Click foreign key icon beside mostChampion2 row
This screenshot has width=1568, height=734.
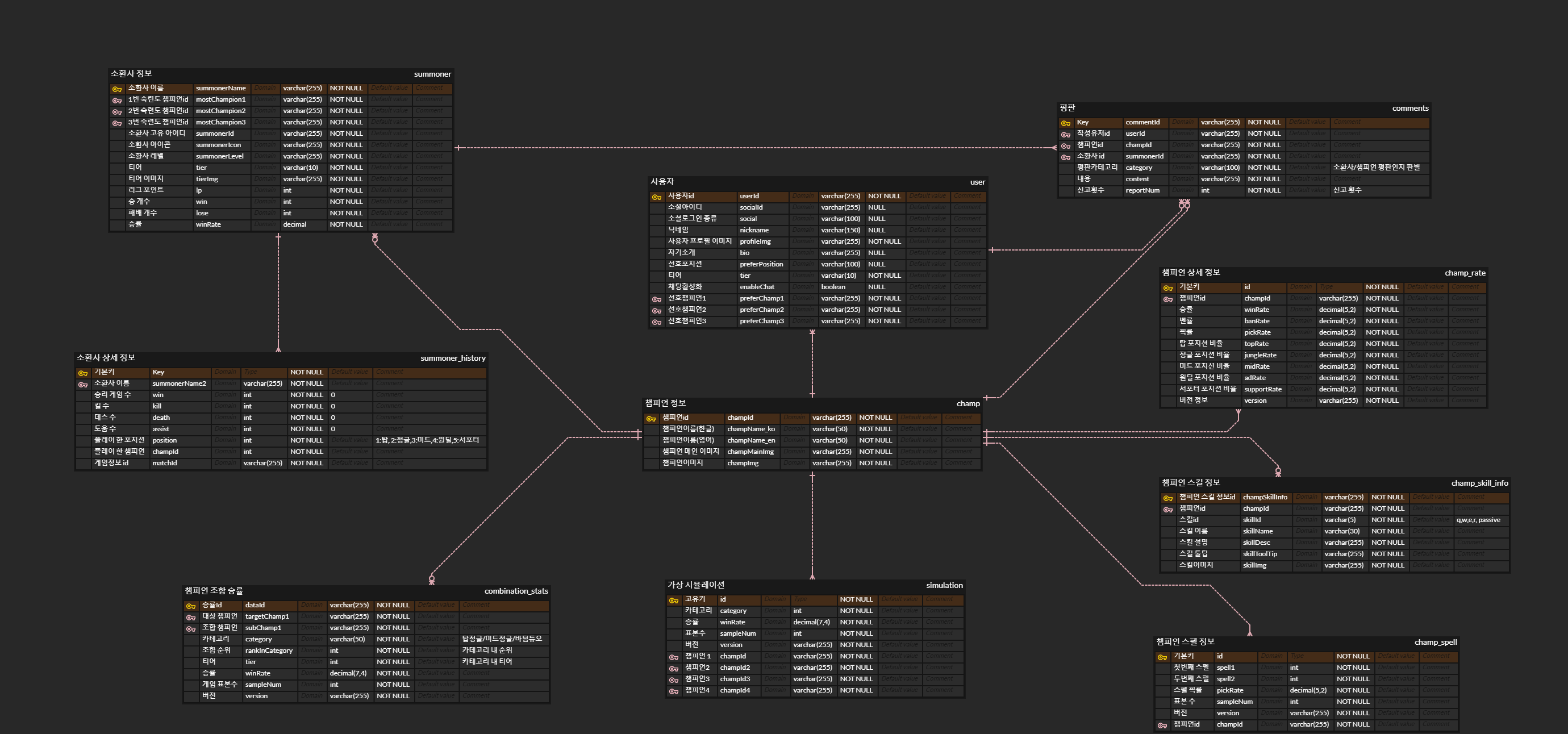tap(117, 111)
